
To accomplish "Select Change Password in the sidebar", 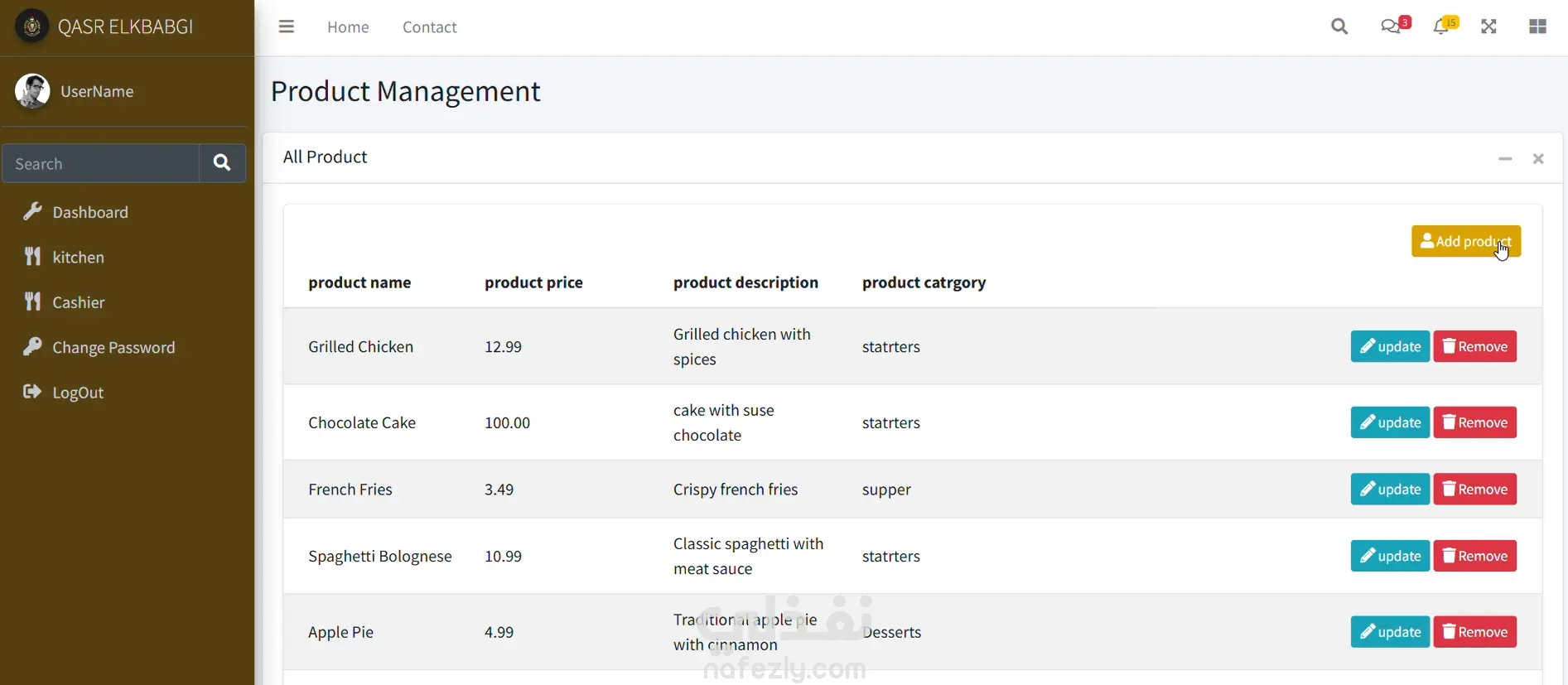I will tap(113, 348).
